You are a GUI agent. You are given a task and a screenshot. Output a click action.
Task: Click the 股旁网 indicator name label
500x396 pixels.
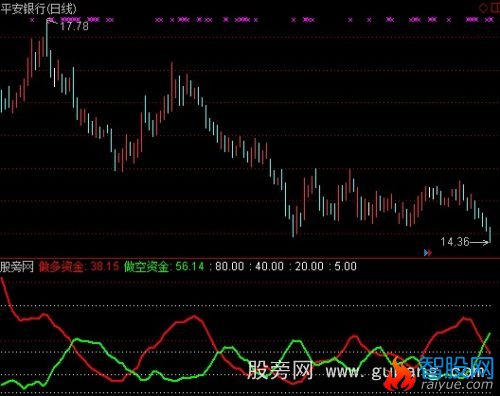click(x=17, y=266)
